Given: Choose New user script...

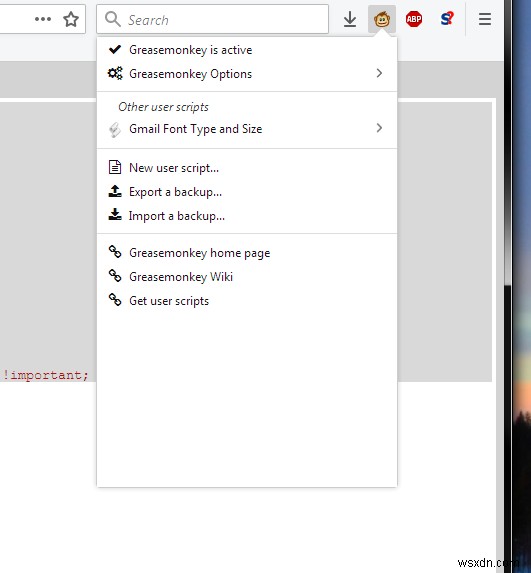Looking at the screenshot, I should point(247,168).
